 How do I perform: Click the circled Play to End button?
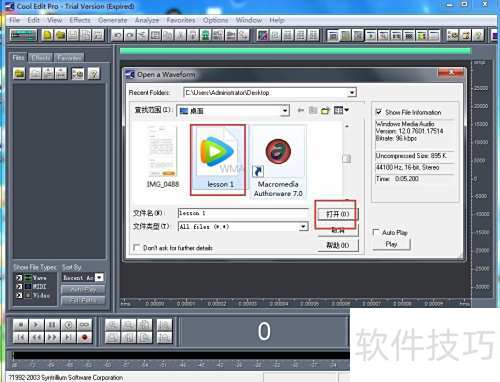pos(68,325)
